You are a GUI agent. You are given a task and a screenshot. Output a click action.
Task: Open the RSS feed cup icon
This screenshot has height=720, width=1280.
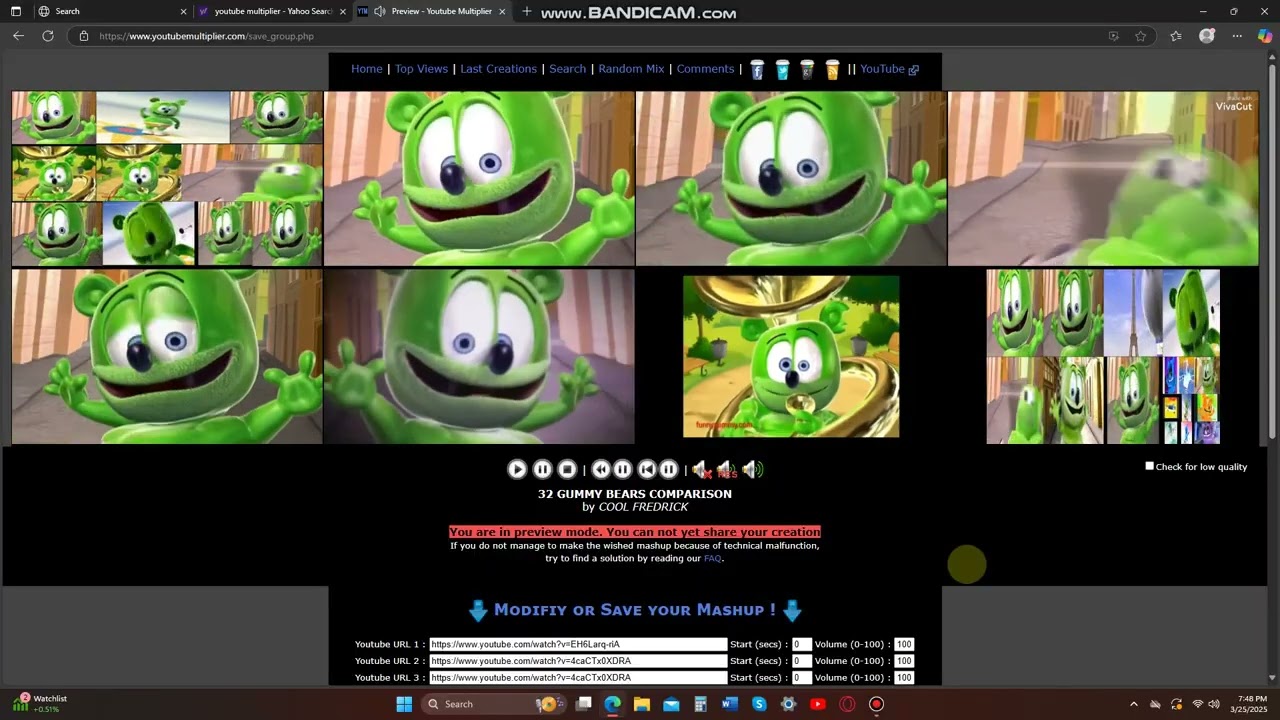click(x=832, y=70)
